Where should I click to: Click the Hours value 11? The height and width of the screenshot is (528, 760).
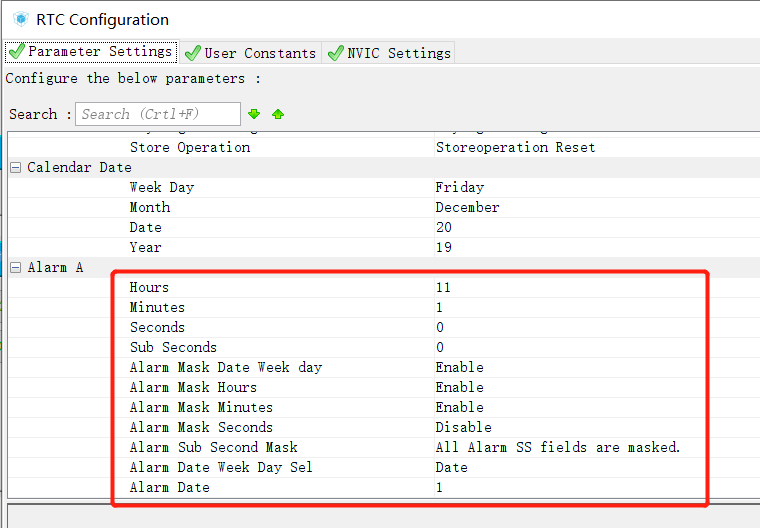(x=443, y=288)
